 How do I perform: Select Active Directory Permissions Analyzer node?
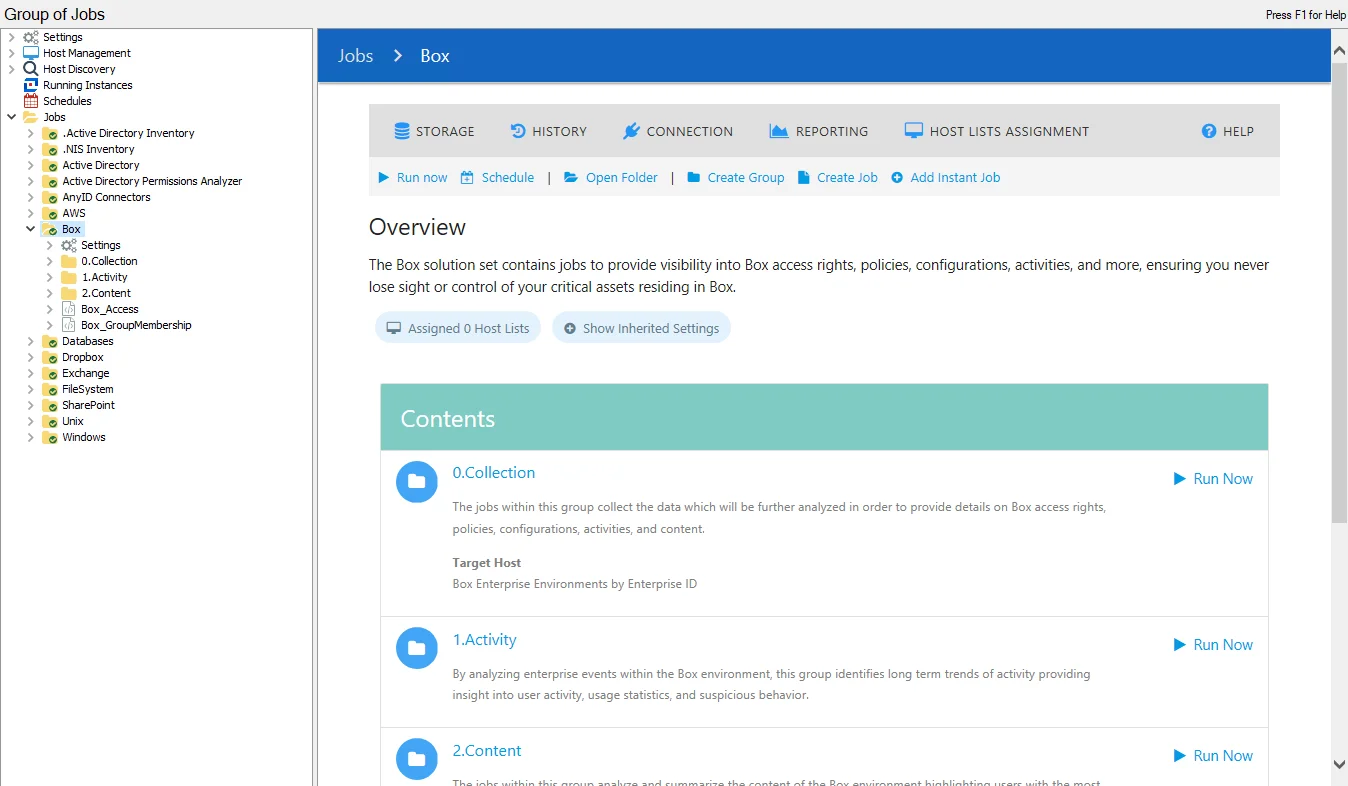pyautogui.click(x=152, y=181)
